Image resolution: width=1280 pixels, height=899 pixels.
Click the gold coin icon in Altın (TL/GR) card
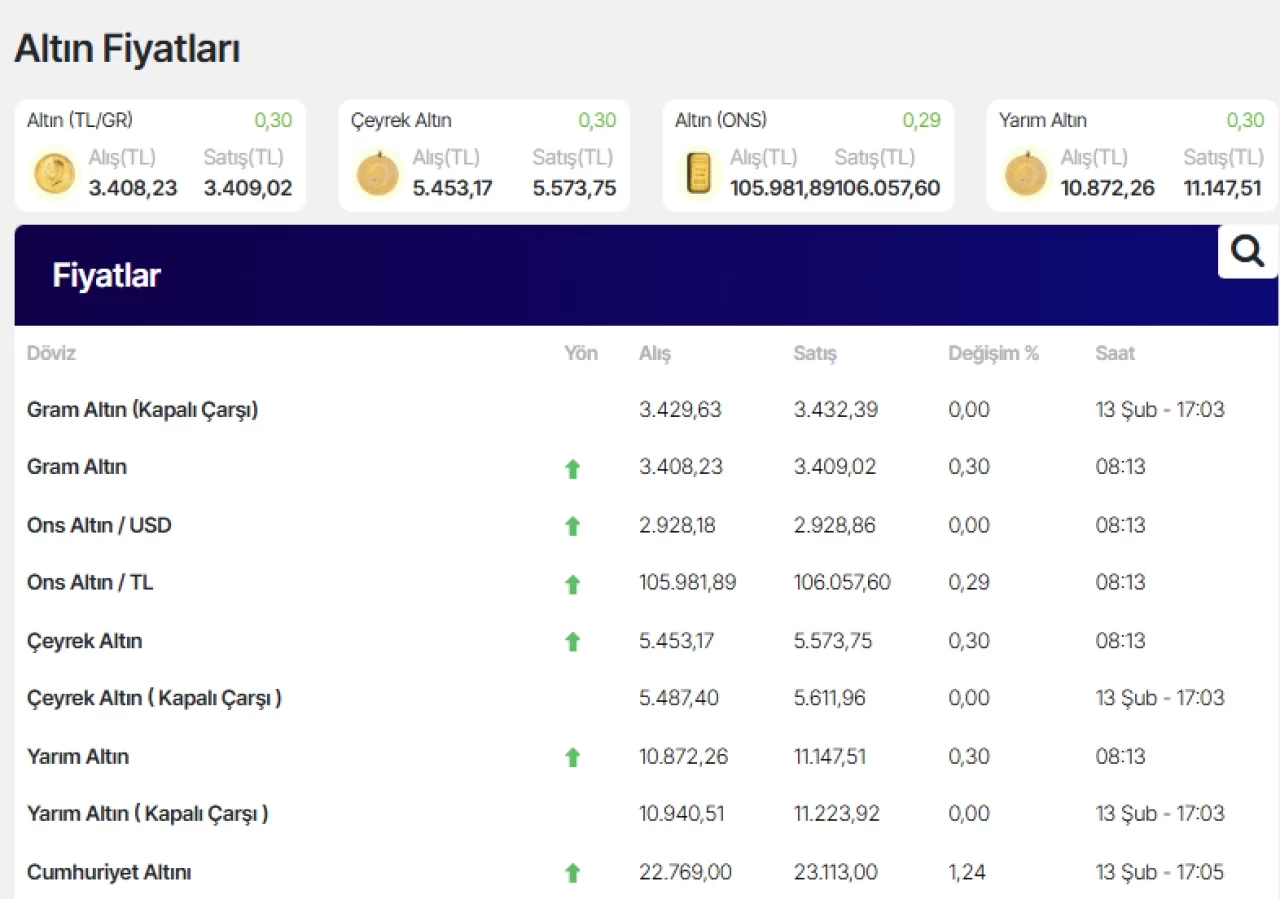54,174
